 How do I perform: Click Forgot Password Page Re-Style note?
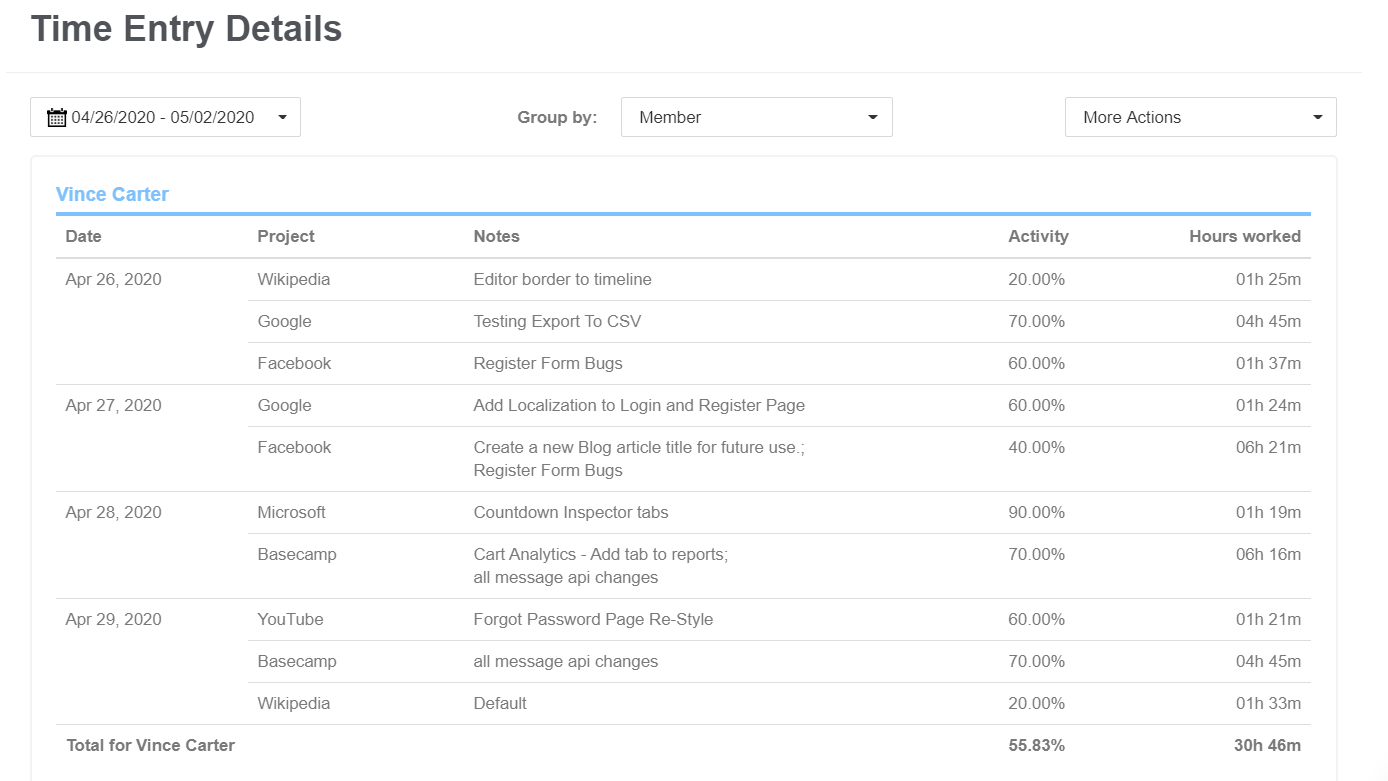[593, 620]
